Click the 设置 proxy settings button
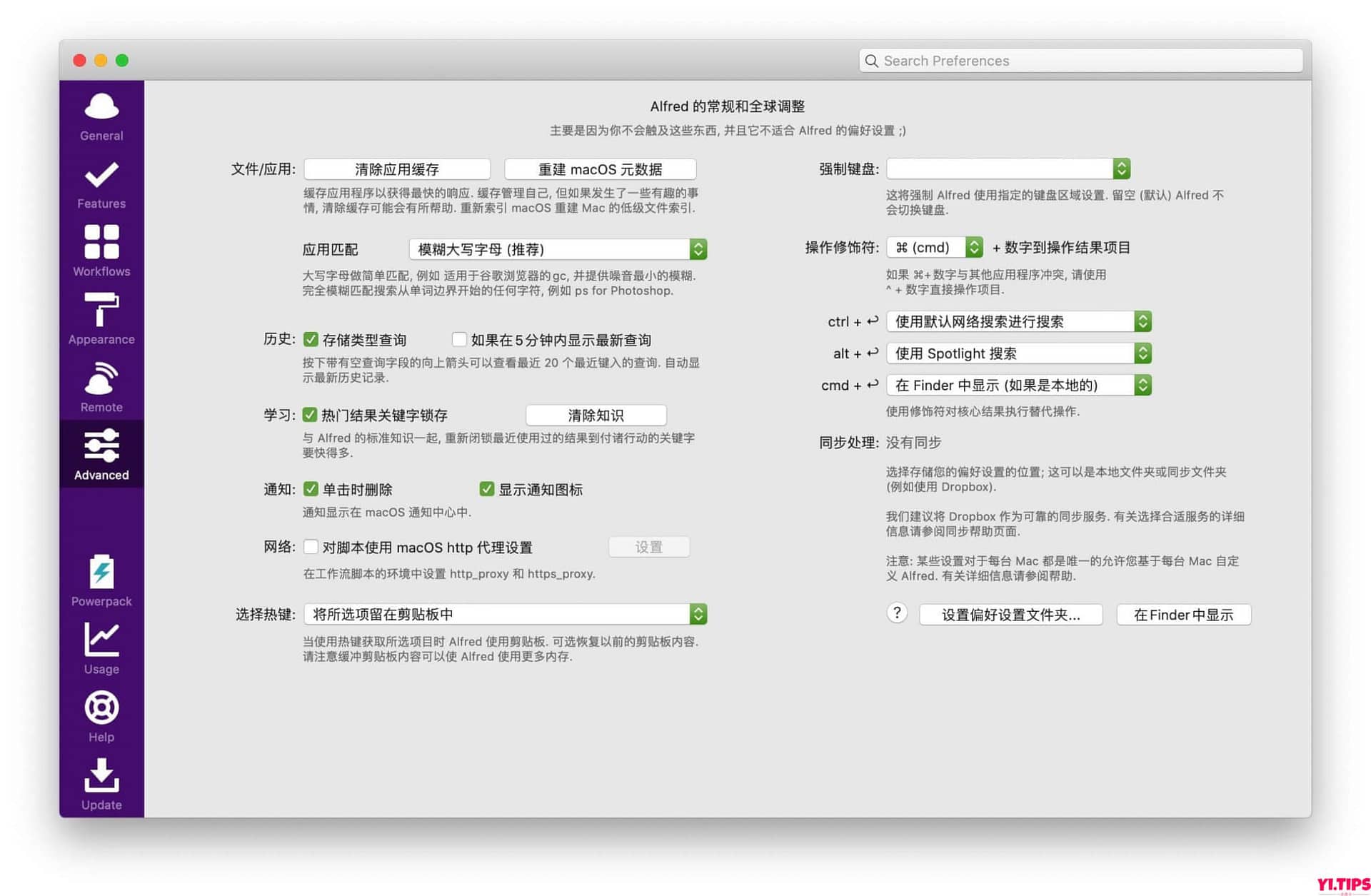 (649, 547)
